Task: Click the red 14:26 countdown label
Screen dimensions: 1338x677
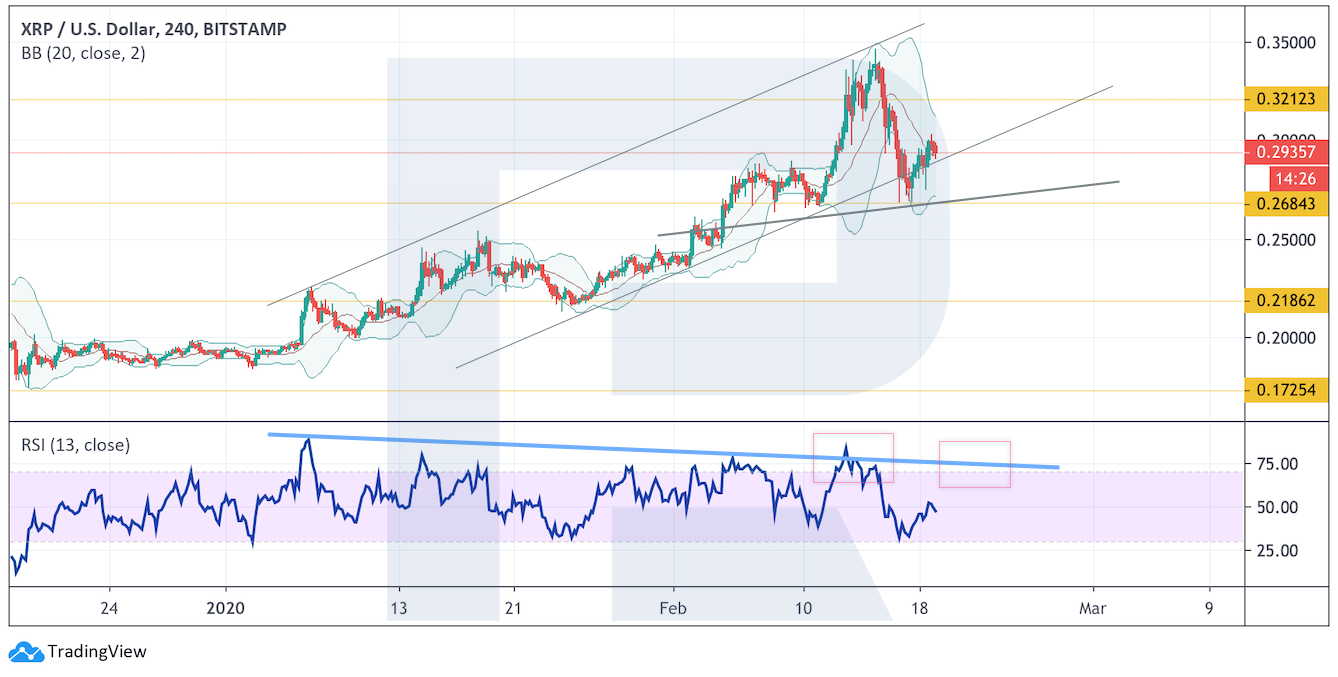Action: 1297,180
